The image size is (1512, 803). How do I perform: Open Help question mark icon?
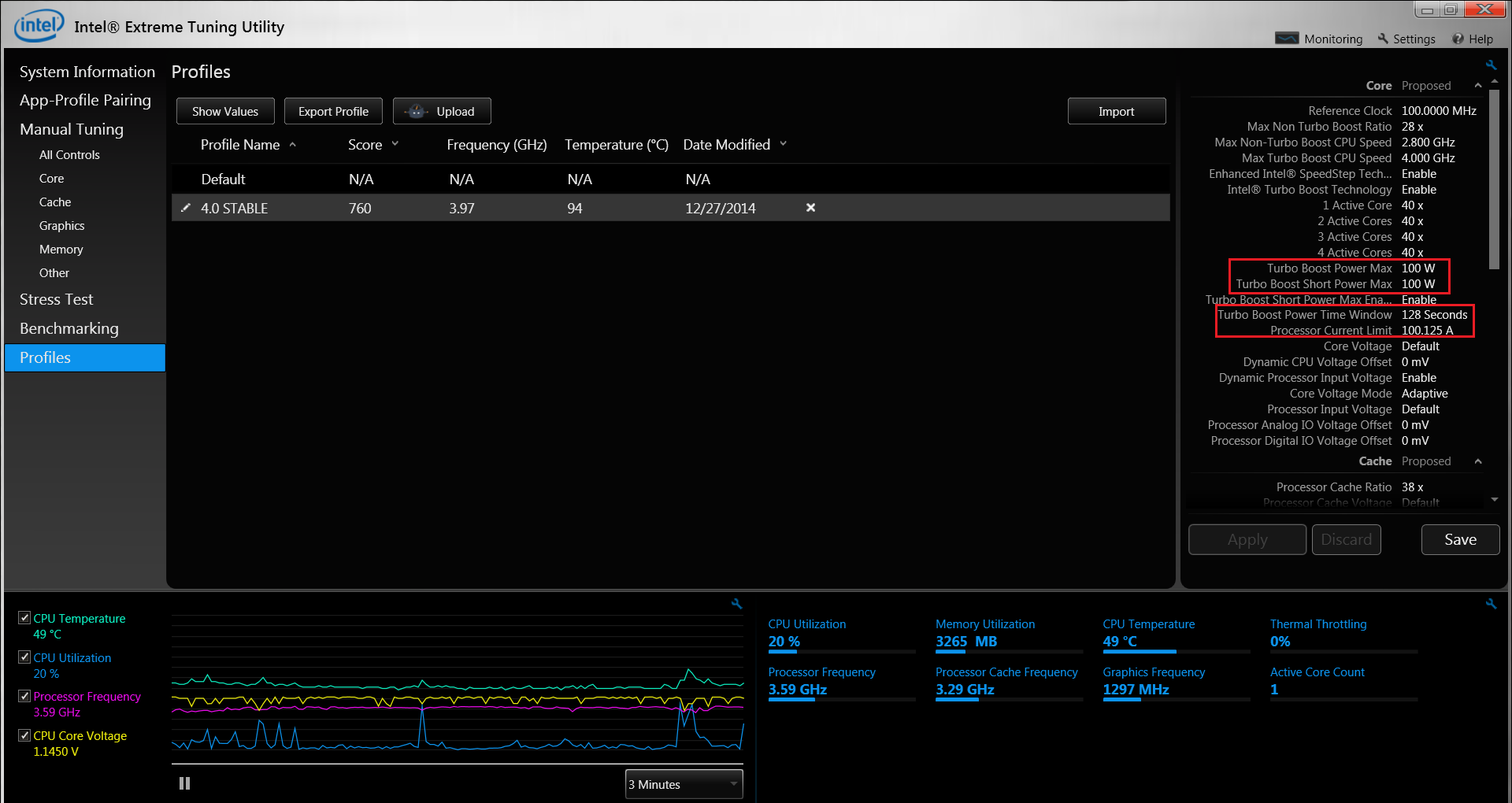click(1458, 39)
